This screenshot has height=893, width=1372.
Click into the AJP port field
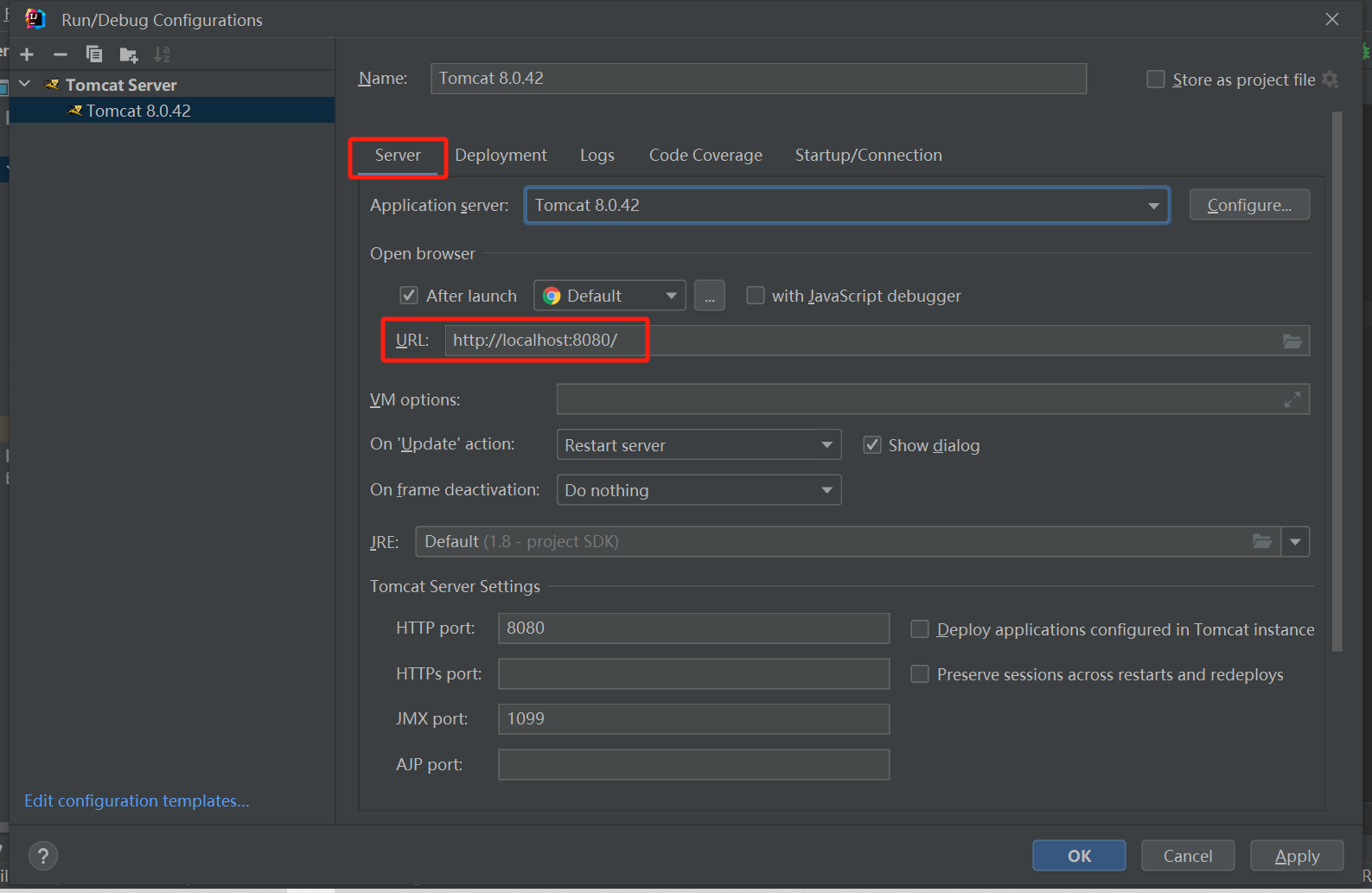coord(693,765)
